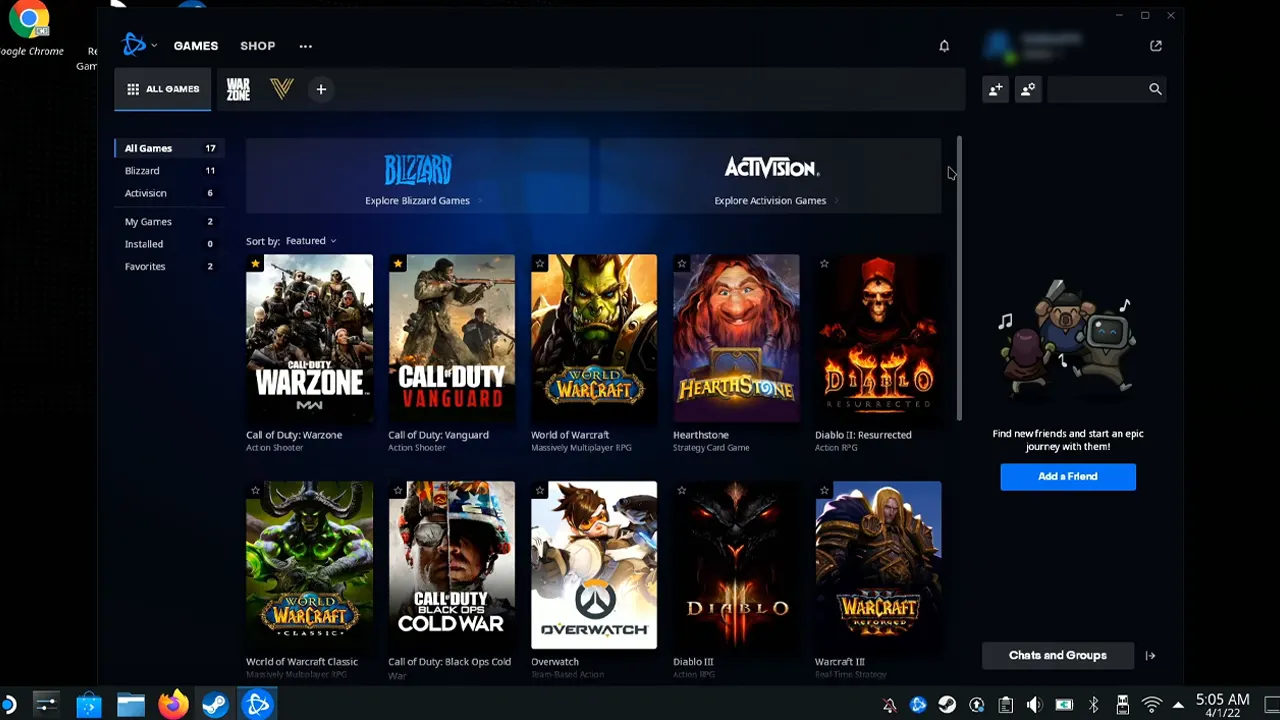The image size is (1280, 720).
Task: Favorite Hearthstone with its star
Action: pyautogui.click(x=682, y=264)
